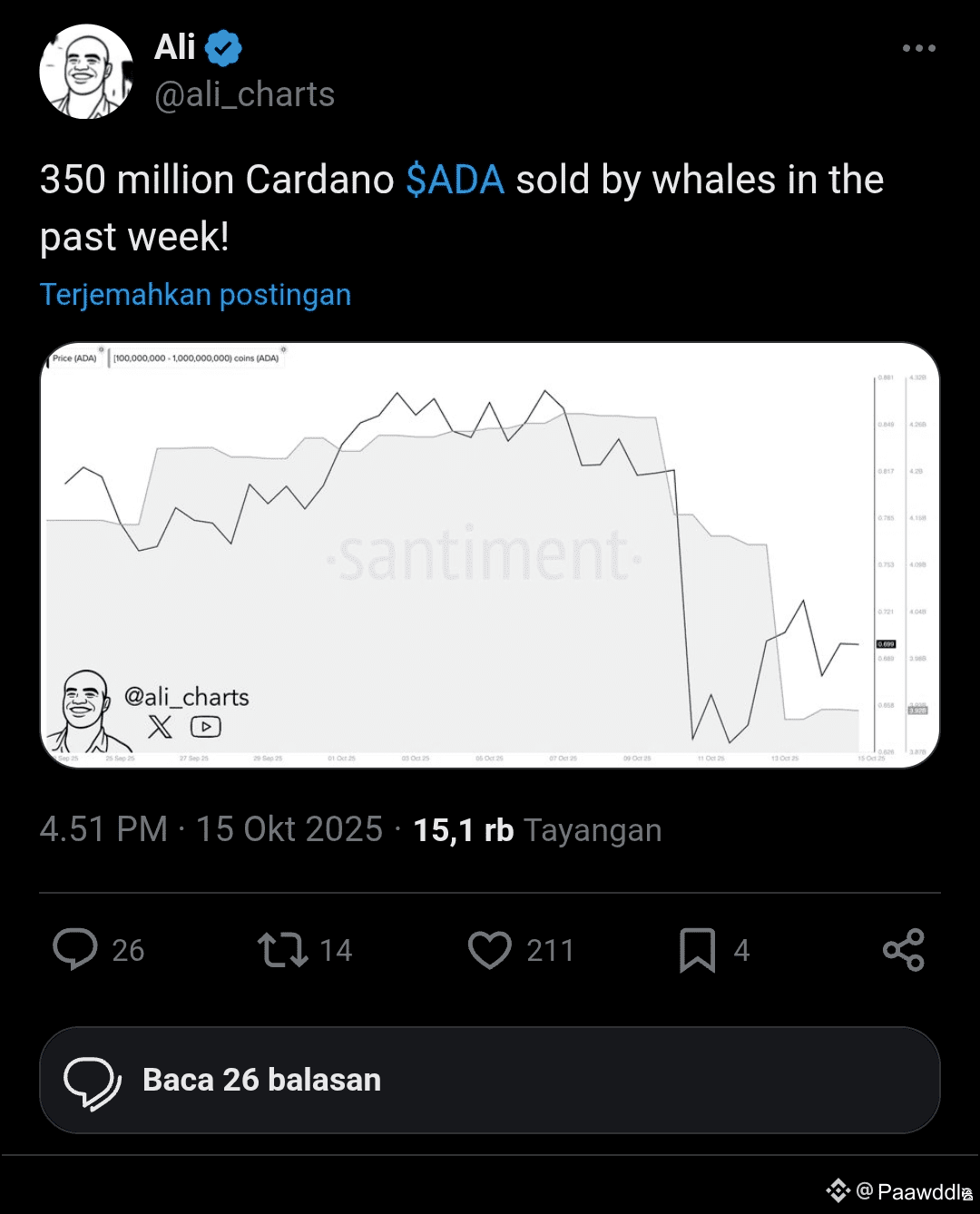The height and width of the screenshot is (1214, 980).
Task: Like the post with the heart icon
Action: pos(490,950)
